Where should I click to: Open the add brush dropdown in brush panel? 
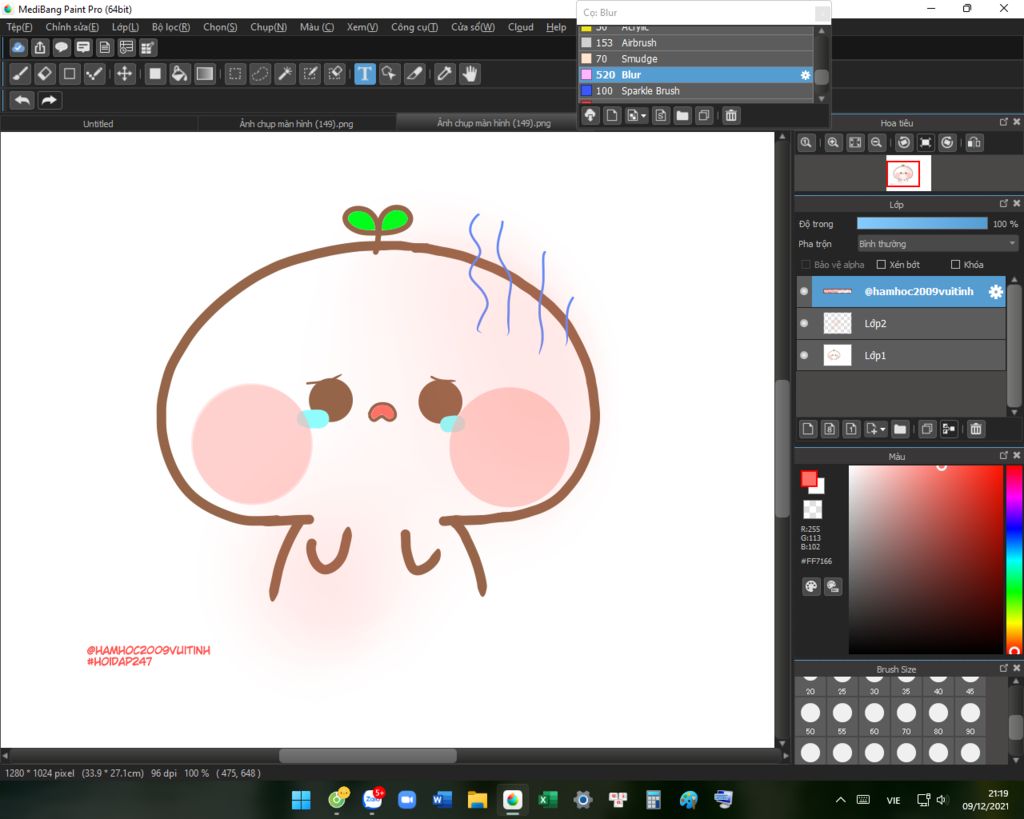pyautogui.click(x=644, y=116)
